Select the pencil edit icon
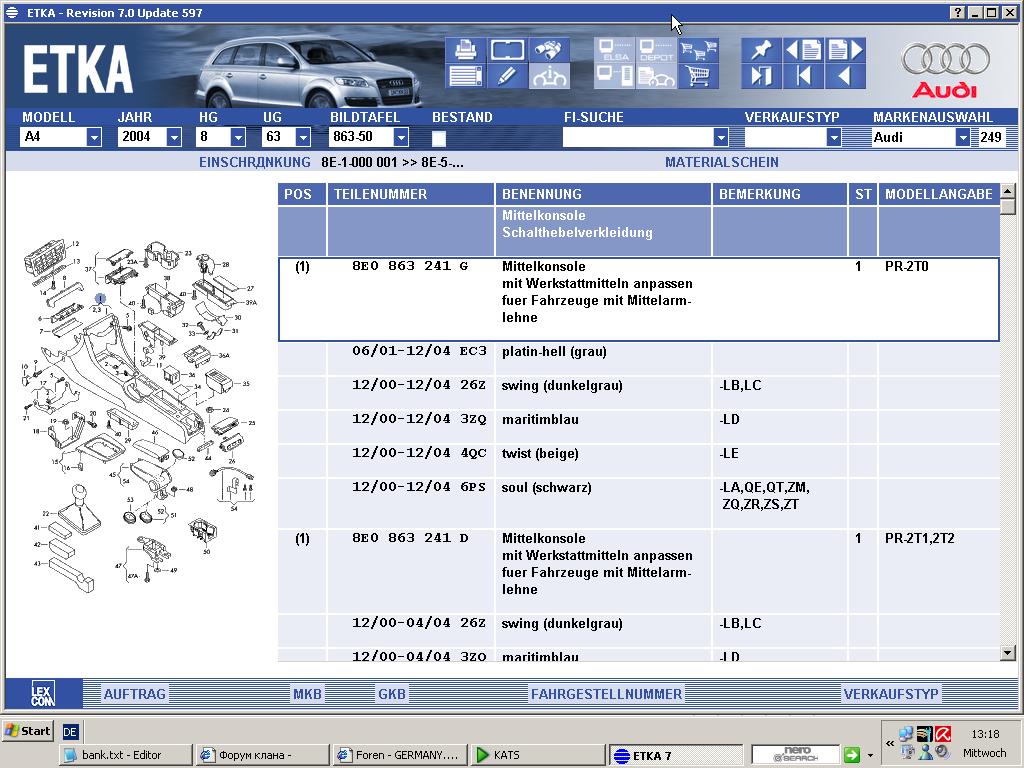The width and height of the screenshot is (1024, 768). [507, 76]
